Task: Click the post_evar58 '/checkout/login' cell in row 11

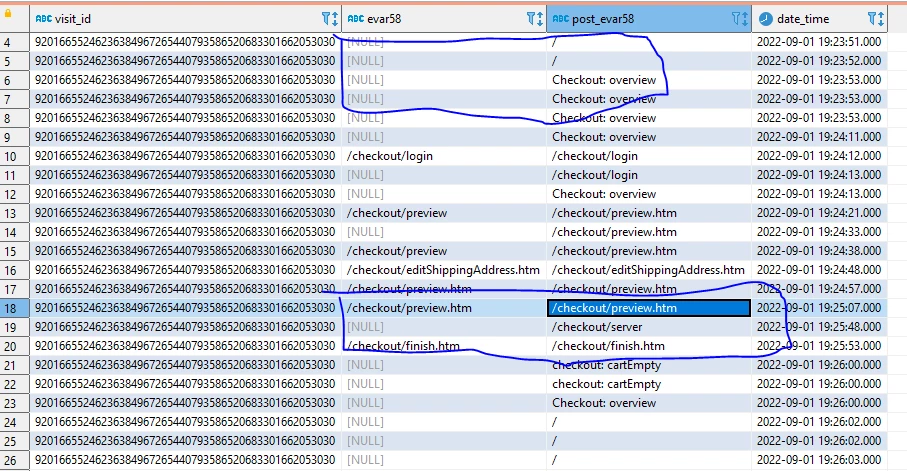Action: [x=649, y=175]
